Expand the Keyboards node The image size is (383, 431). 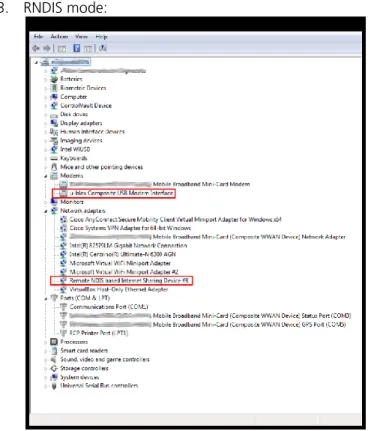[x=46, y=159]
